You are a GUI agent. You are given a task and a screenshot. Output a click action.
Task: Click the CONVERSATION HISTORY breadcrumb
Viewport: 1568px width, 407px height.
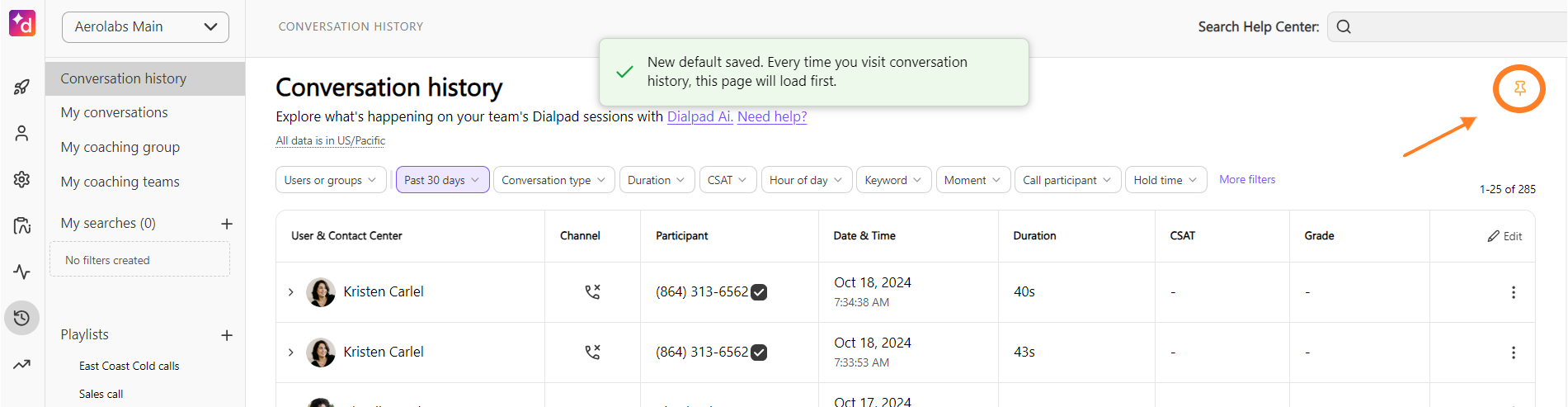pos(351,26)
